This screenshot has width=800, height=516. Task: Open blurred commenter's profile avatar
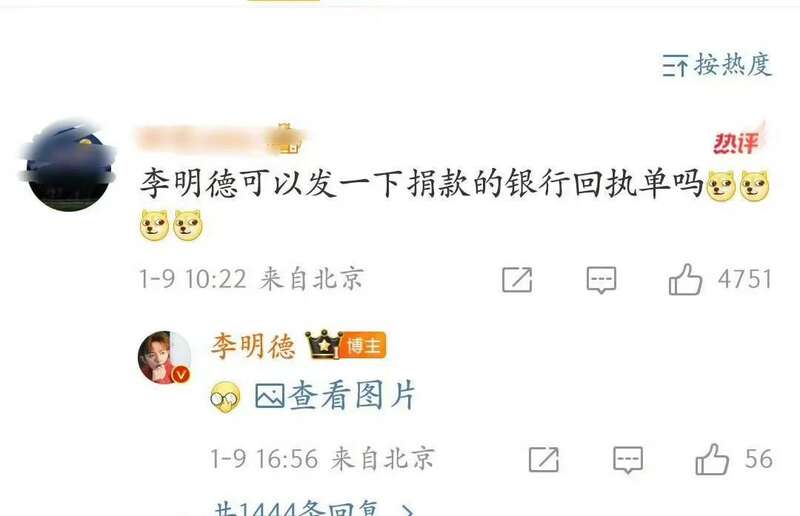click(69, 165)
